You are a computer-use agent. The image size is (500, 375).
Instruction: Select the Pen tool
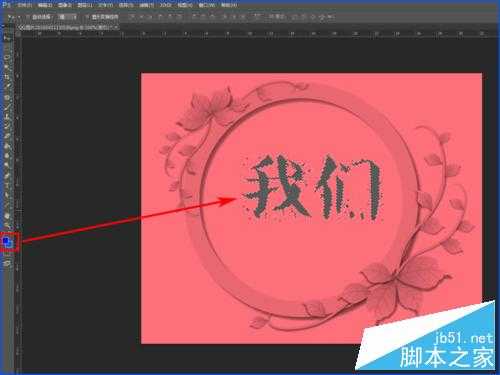pos(7,175)
